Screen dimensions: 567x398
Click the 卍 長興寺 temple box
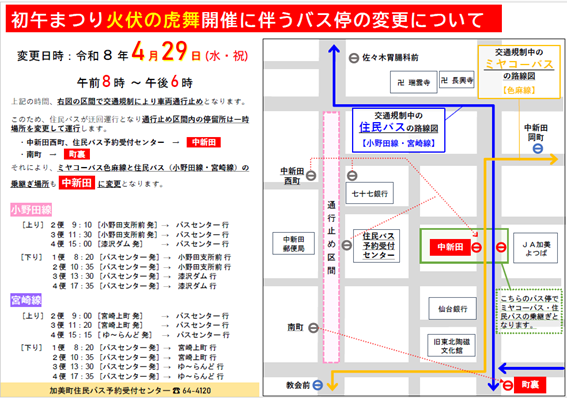point(457,80)
